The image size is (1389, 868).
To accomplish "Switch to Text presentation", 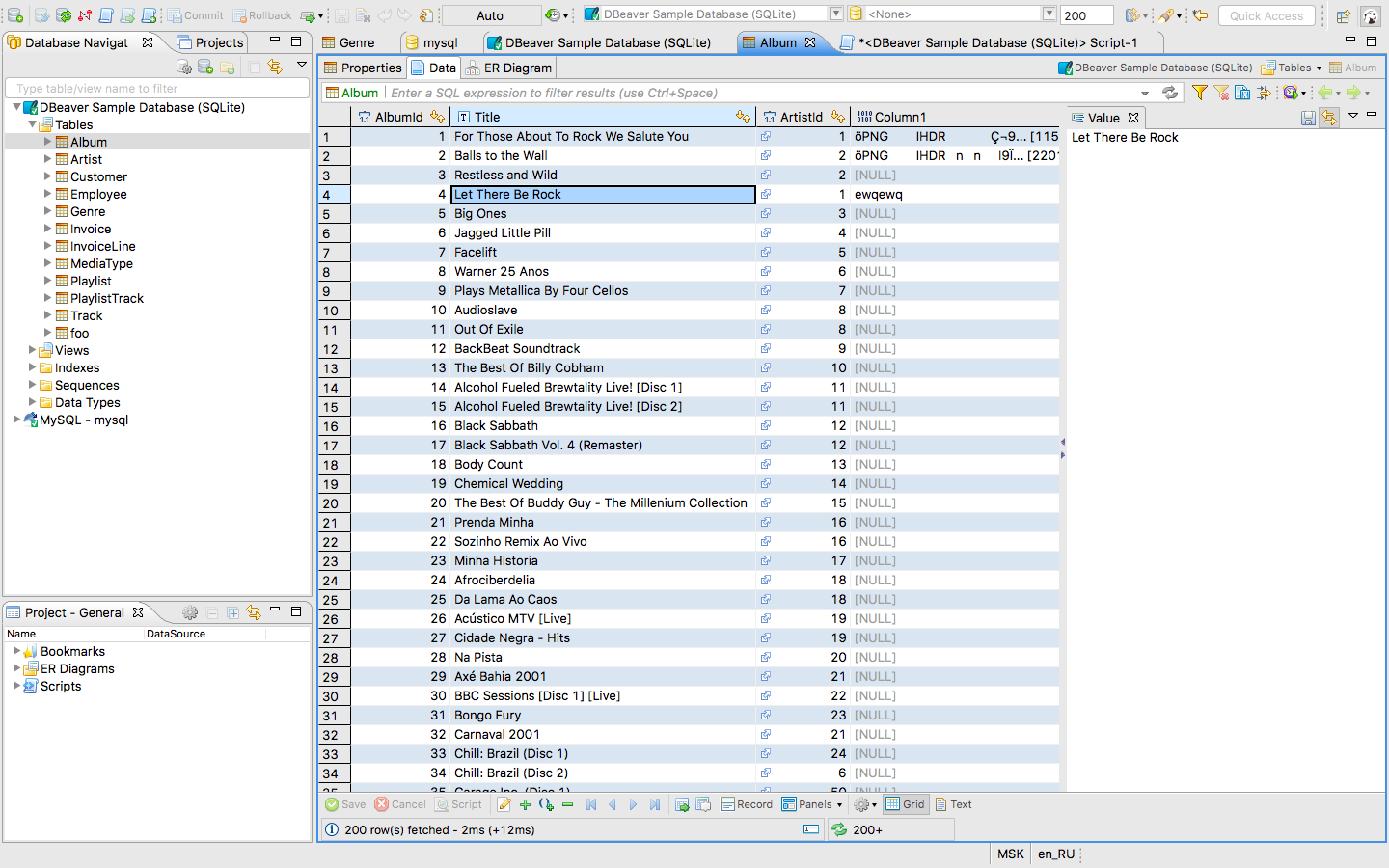I will [953, 804].
